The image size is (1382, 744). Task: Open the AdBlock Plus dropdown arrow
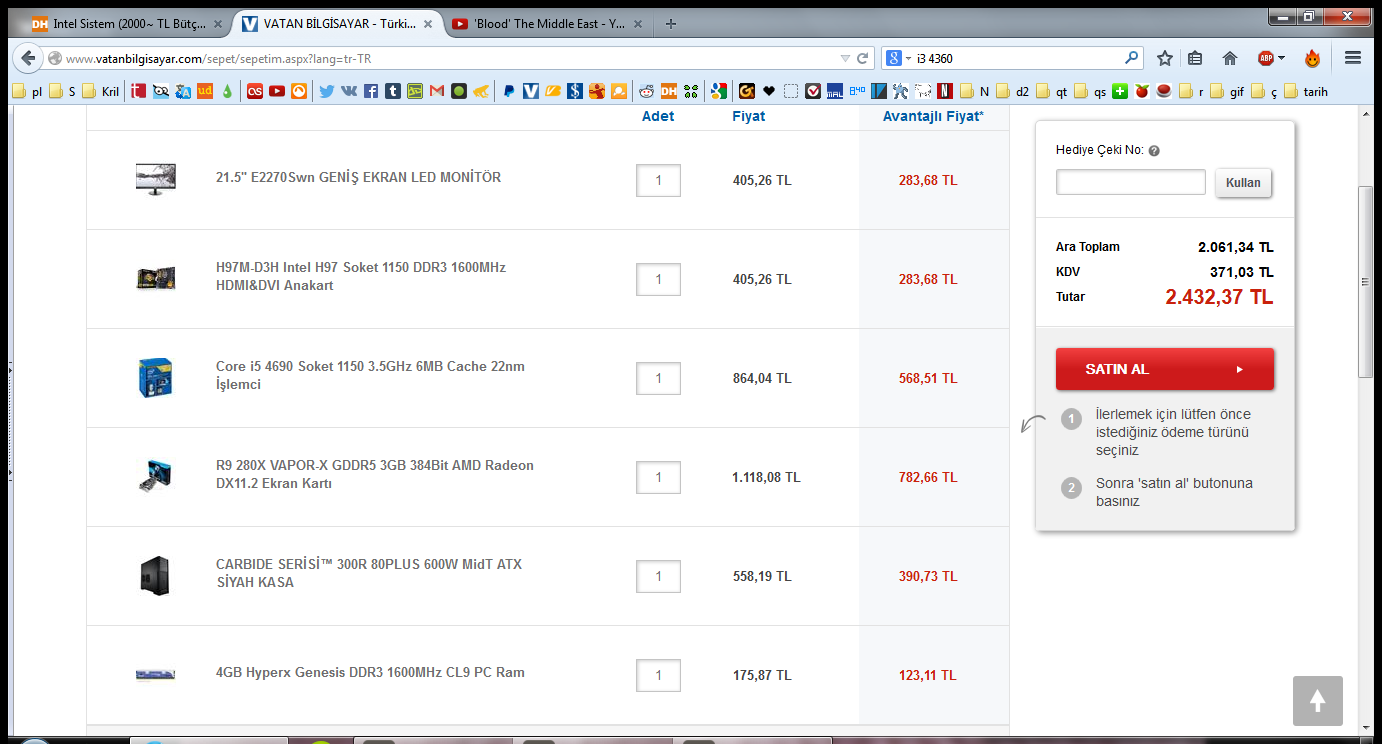(1281, 58)
